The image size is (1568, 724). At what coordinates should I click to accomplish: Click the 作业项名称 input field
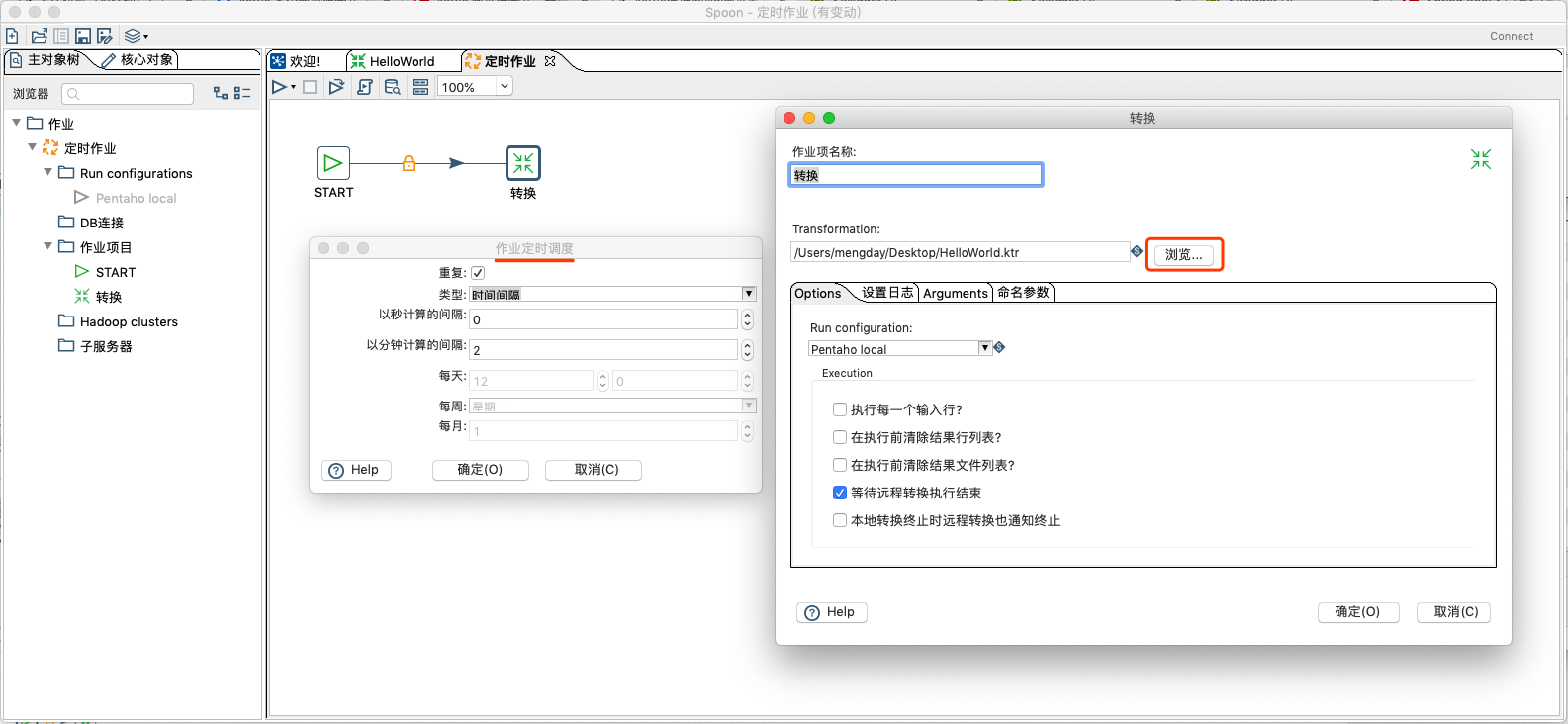(x=916, y=175)
